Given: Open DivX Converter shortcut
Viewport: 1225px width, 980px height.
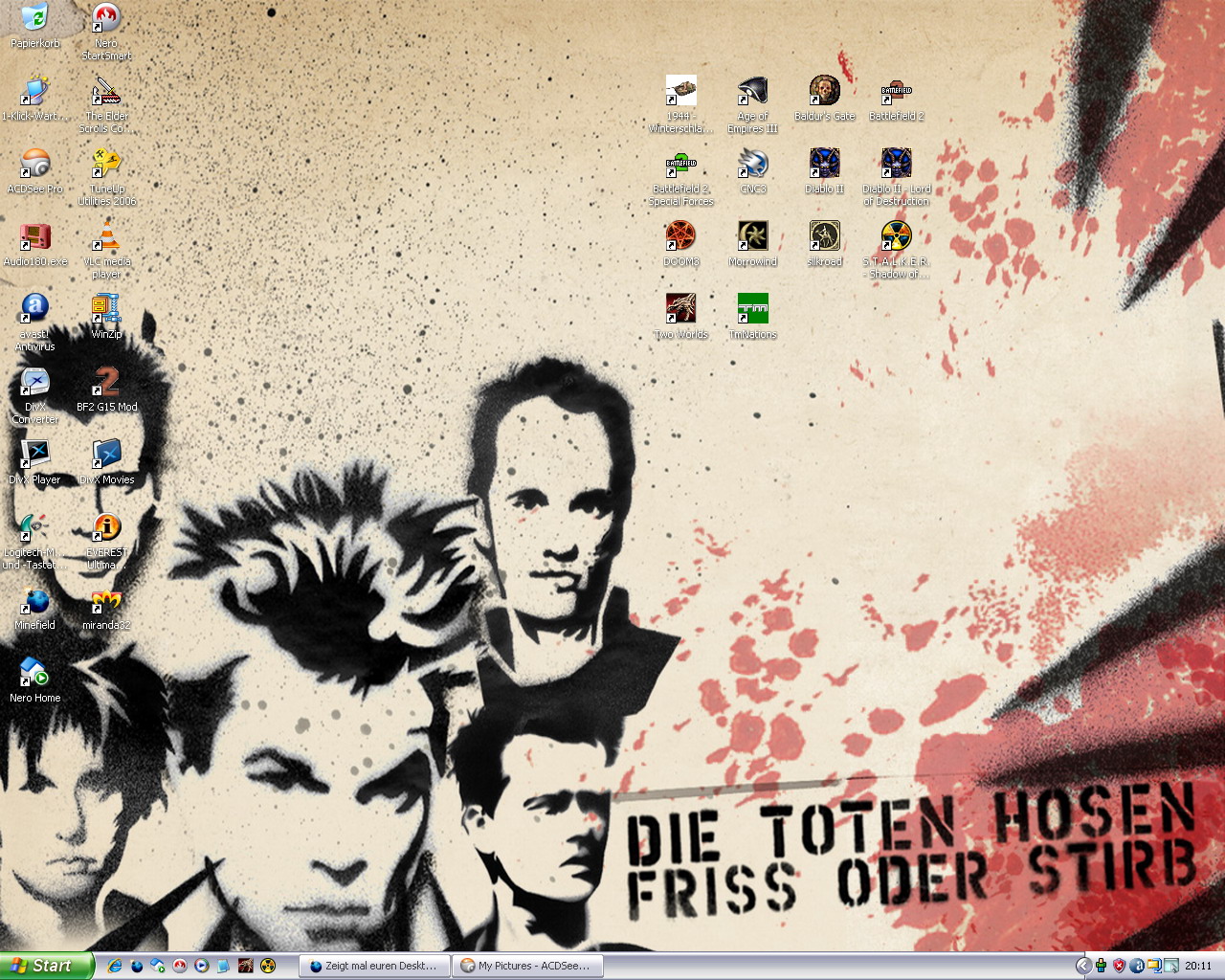Looking at the screenshot, I should (34, 395).
